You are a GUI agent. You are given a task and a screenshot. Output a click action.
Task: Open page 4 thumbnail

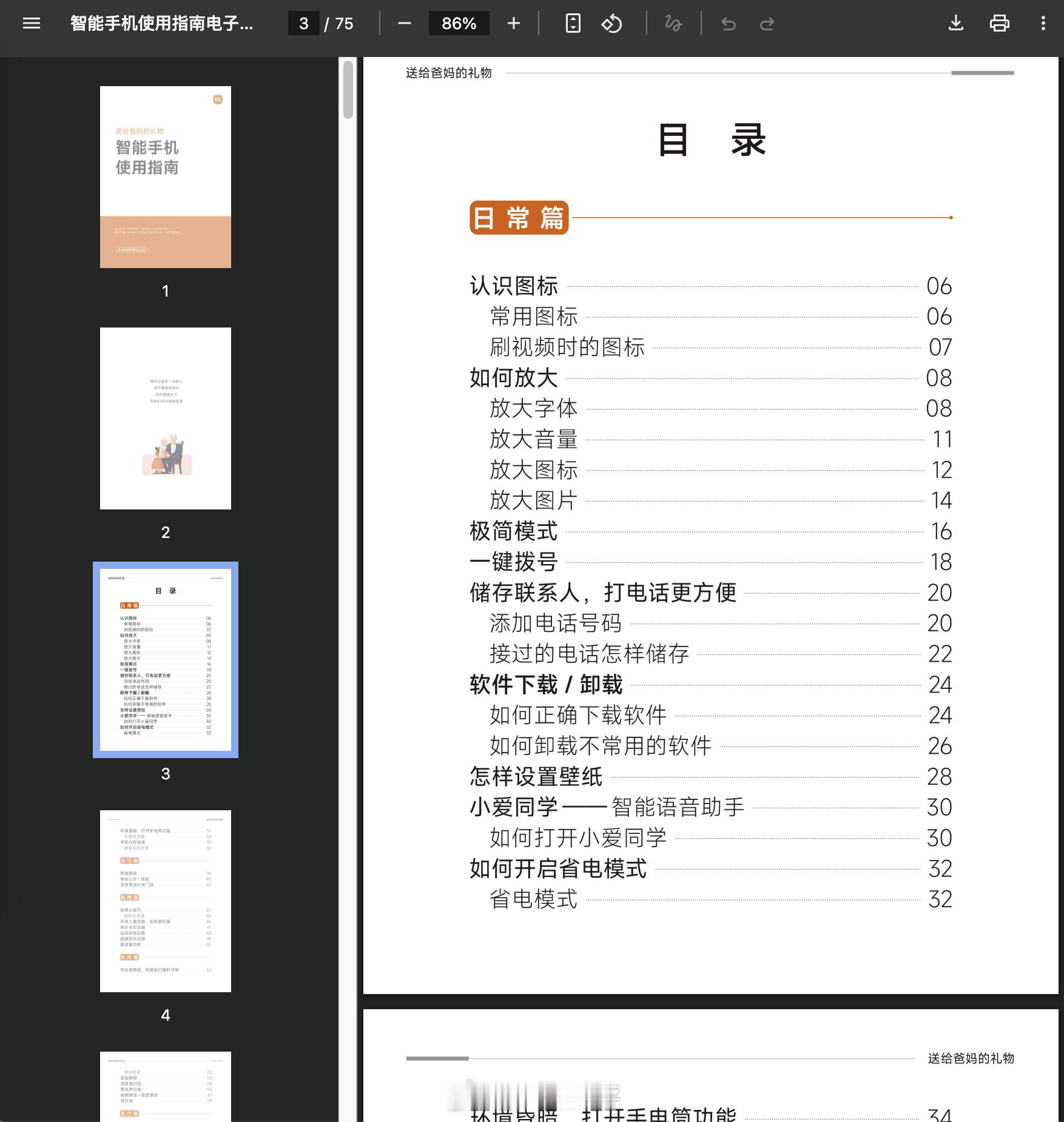pos(166,901)
